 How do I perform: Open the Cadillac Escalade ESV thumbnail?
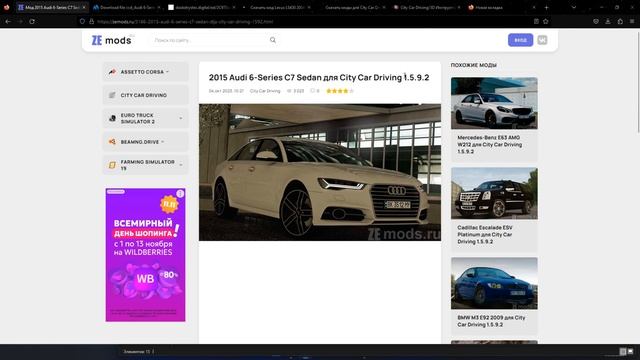[x=494, y=193]
